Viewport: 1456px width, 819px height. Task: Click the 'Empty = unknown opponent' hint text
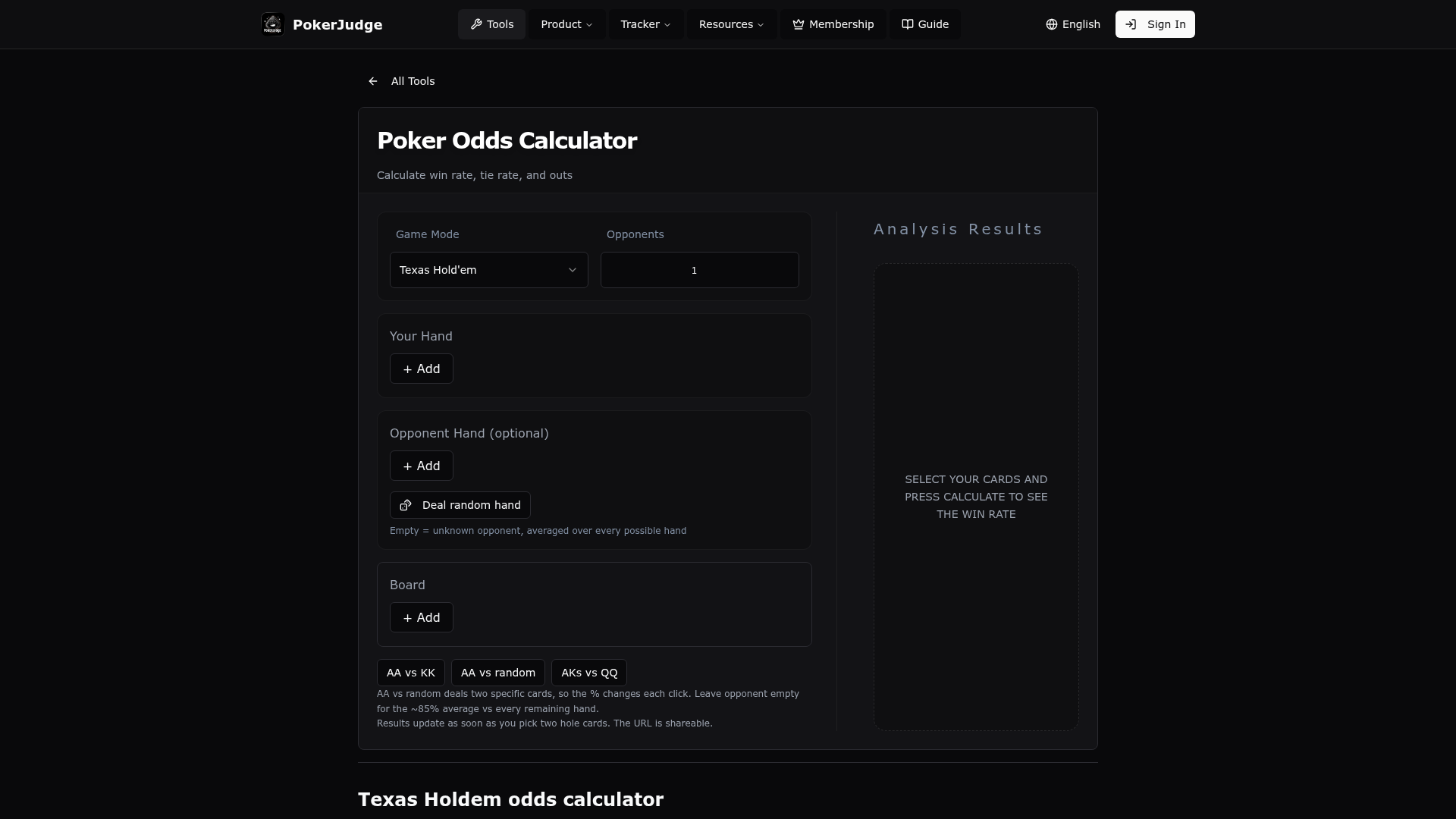coord(538,531)
